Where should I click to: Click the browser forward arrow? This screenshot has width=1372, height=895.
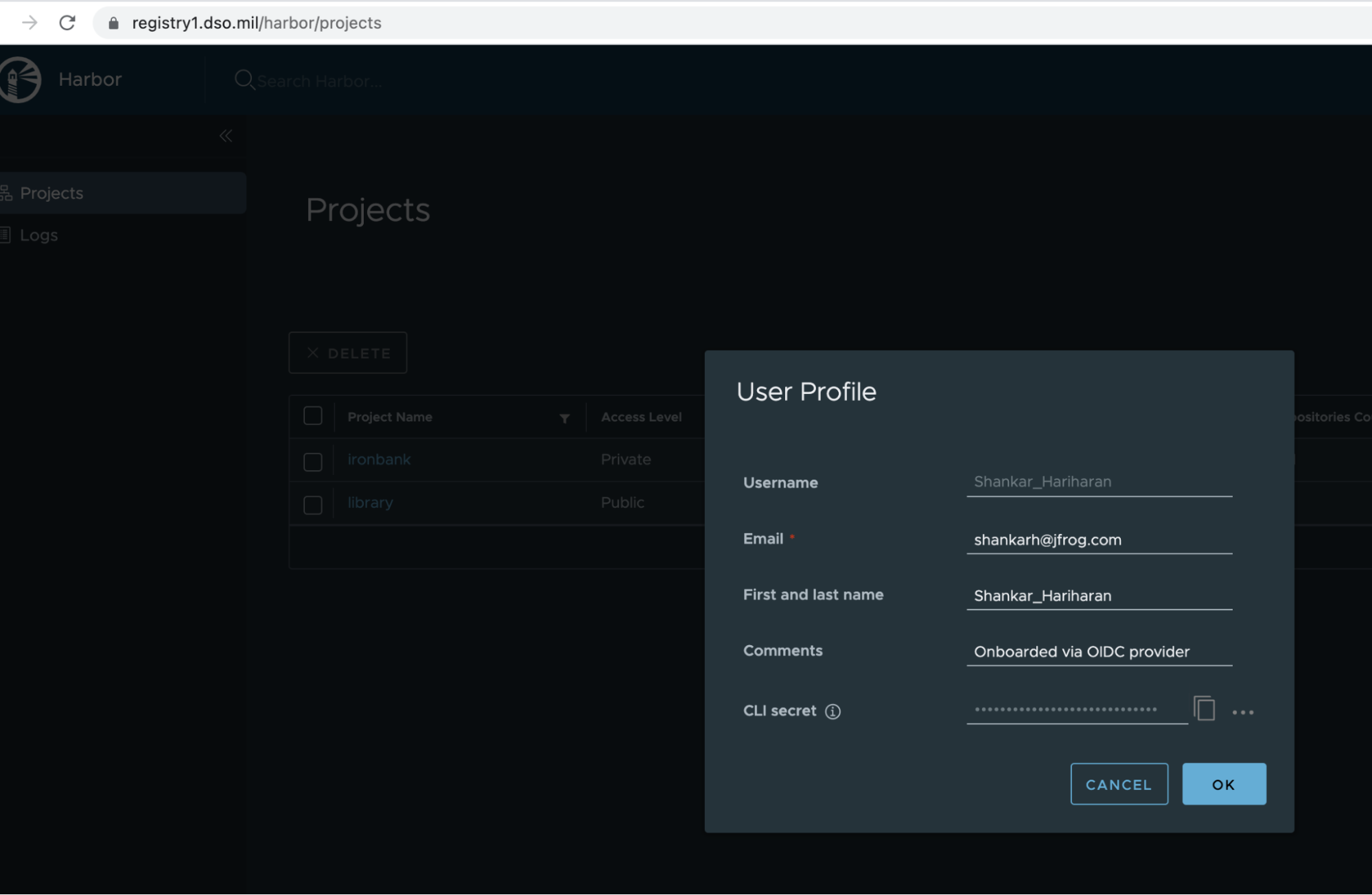tap(30, 23)
